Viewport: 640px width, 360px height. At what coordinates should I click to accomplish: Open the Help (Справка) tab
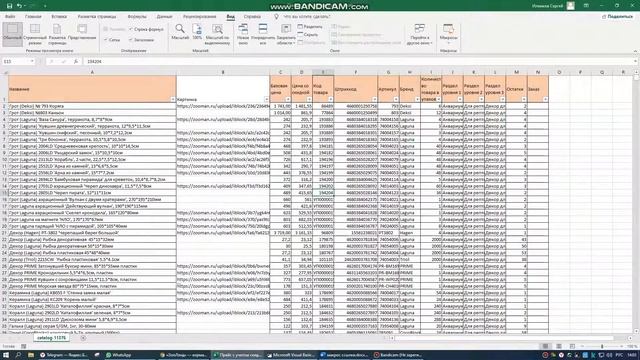pyautogui.click(x=252, y=17)
